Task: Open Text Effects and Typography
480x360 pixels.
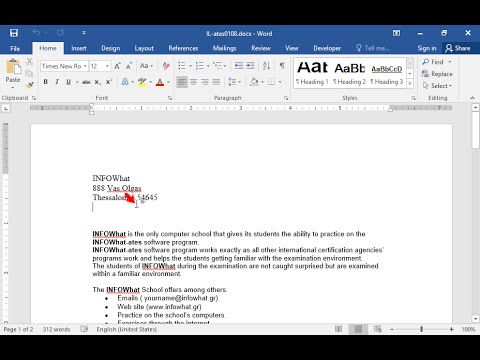Action: pos(125,82)
